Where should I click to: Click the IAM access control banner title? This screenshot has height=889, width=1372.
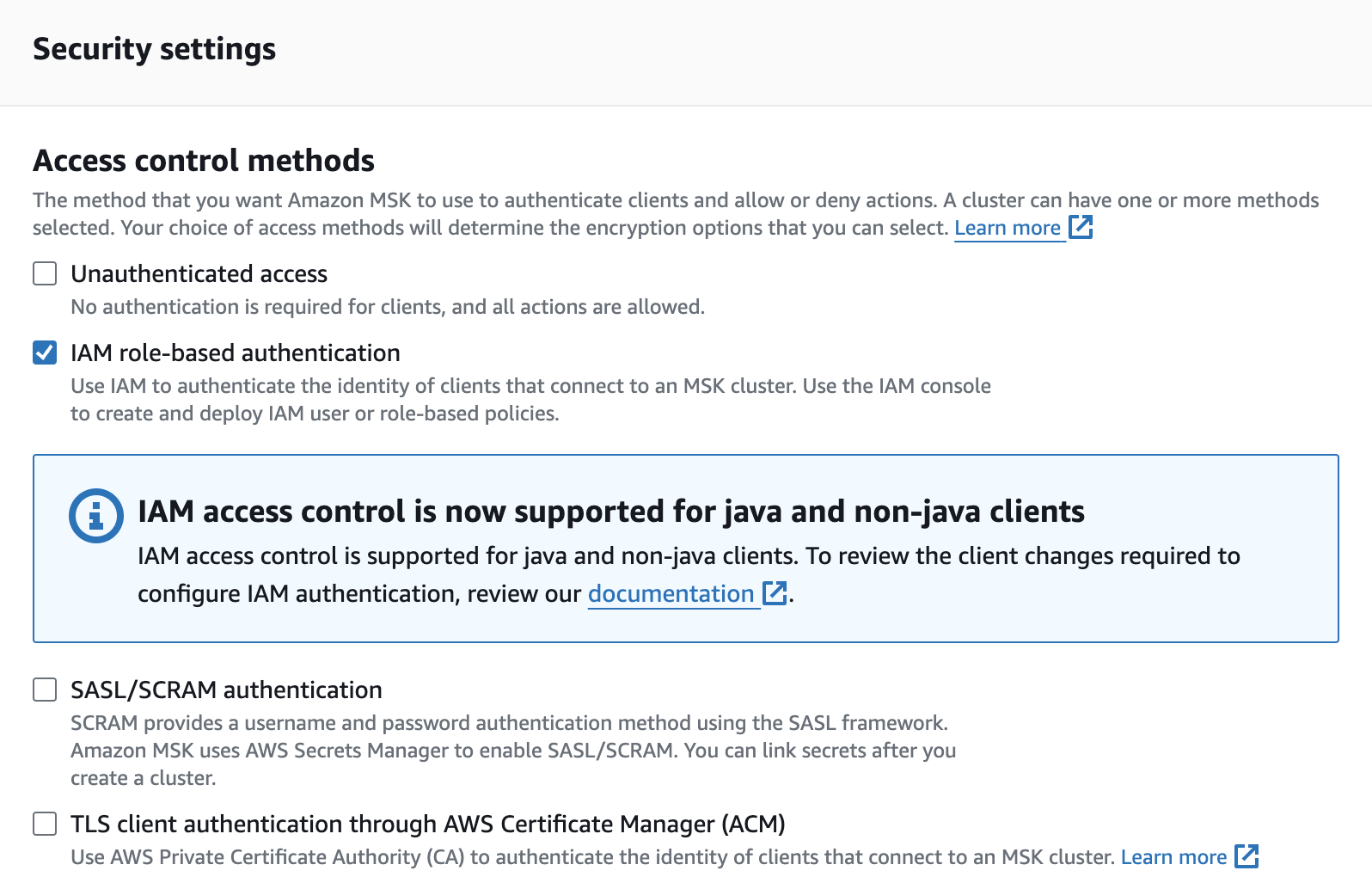tap(610, 512)
